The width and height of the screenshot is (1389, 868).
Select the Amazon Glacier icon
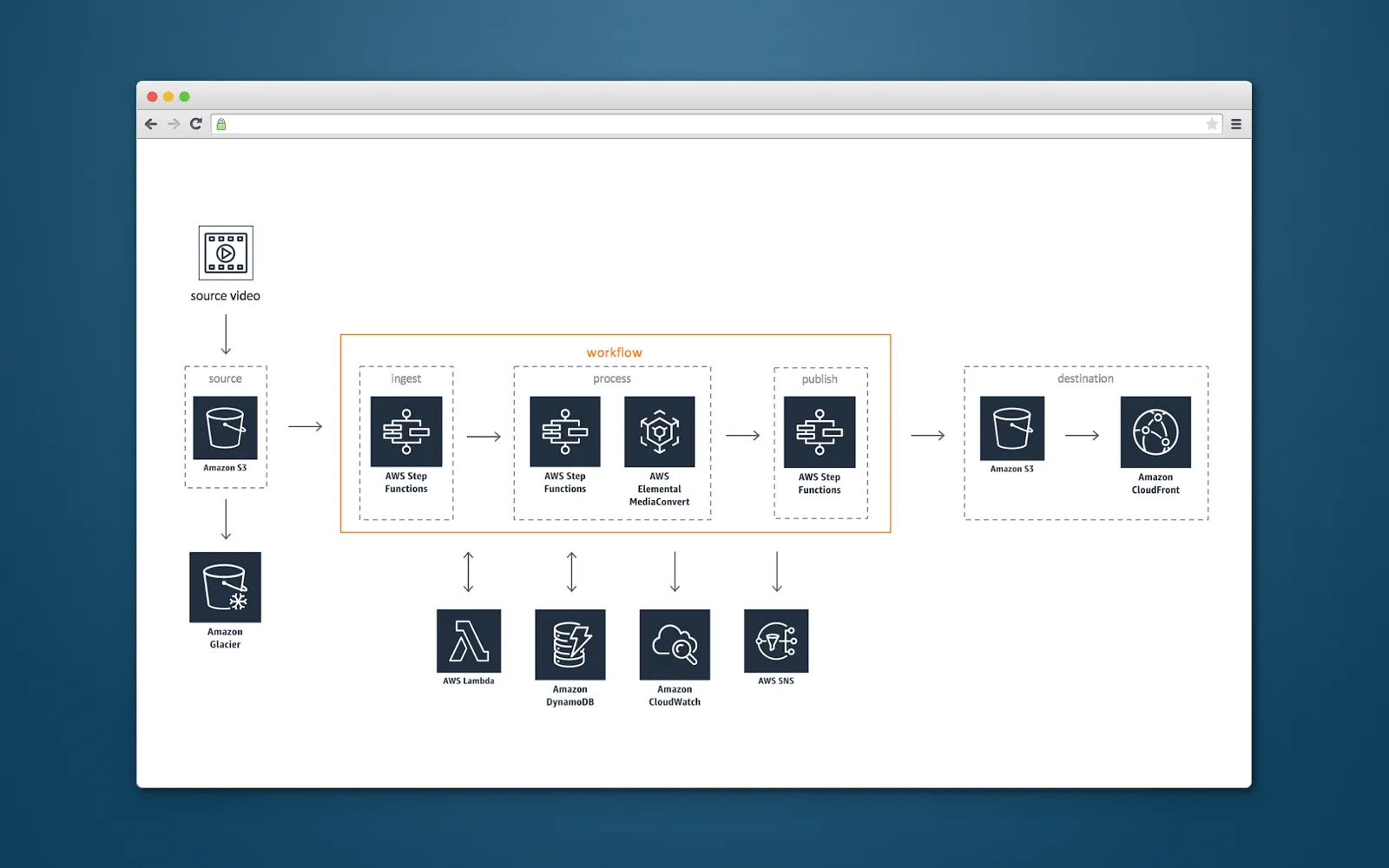click(x=225, y=587)
